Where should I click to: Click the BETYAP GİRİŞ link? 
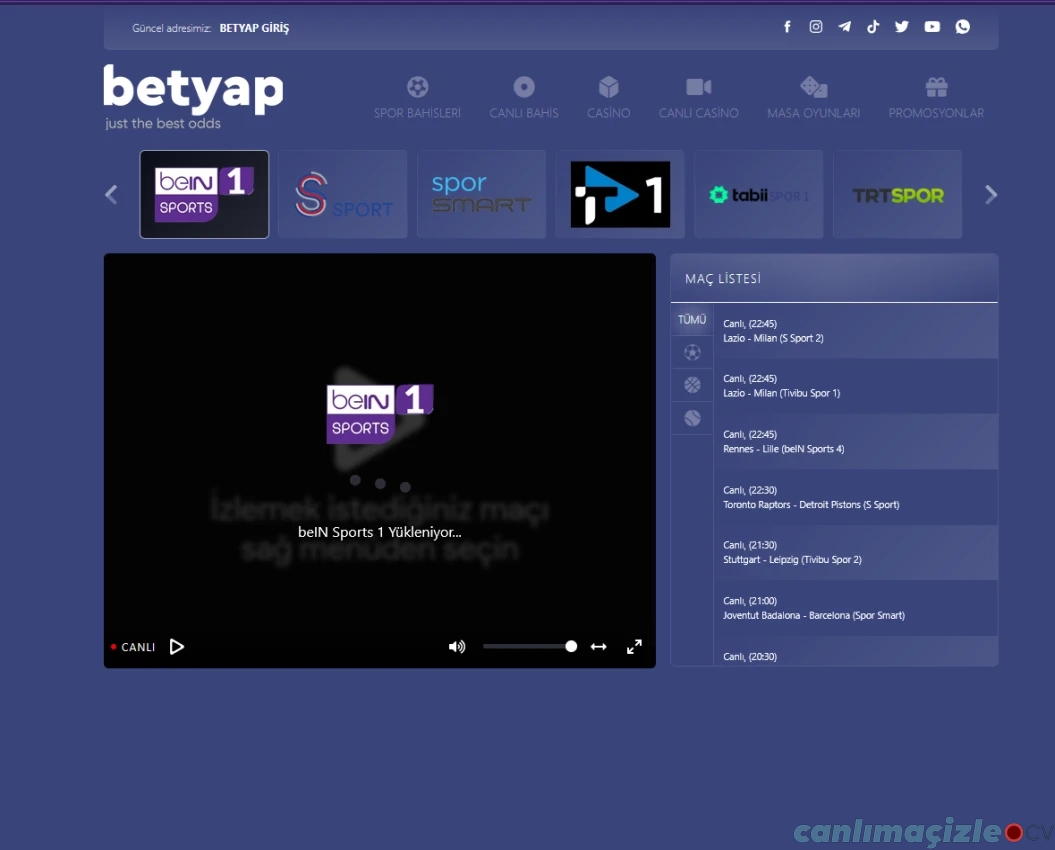pyautogui.click(x=254, y=28)
